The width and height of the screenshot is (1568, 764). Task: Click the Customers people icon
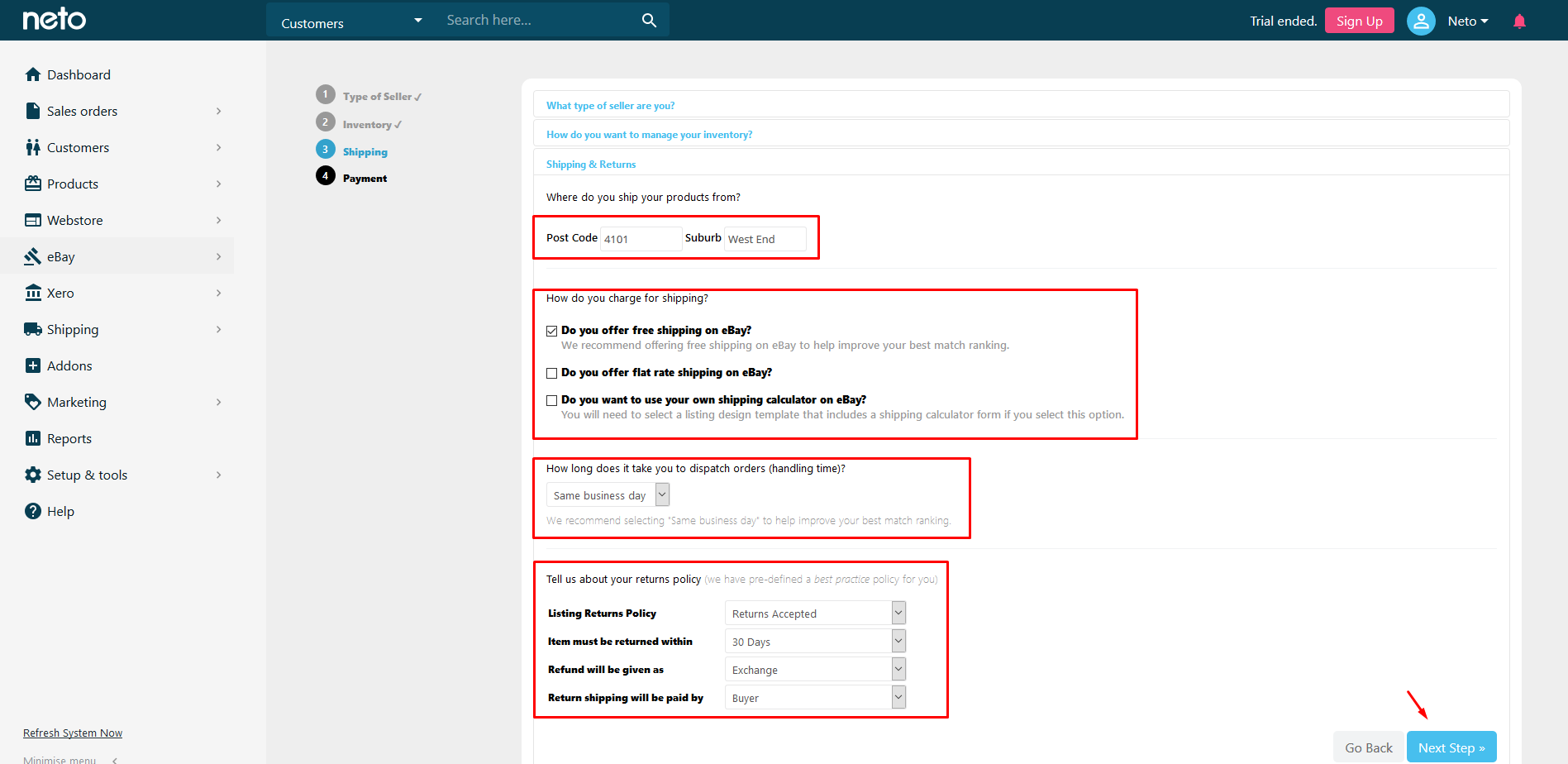(33, 147)
